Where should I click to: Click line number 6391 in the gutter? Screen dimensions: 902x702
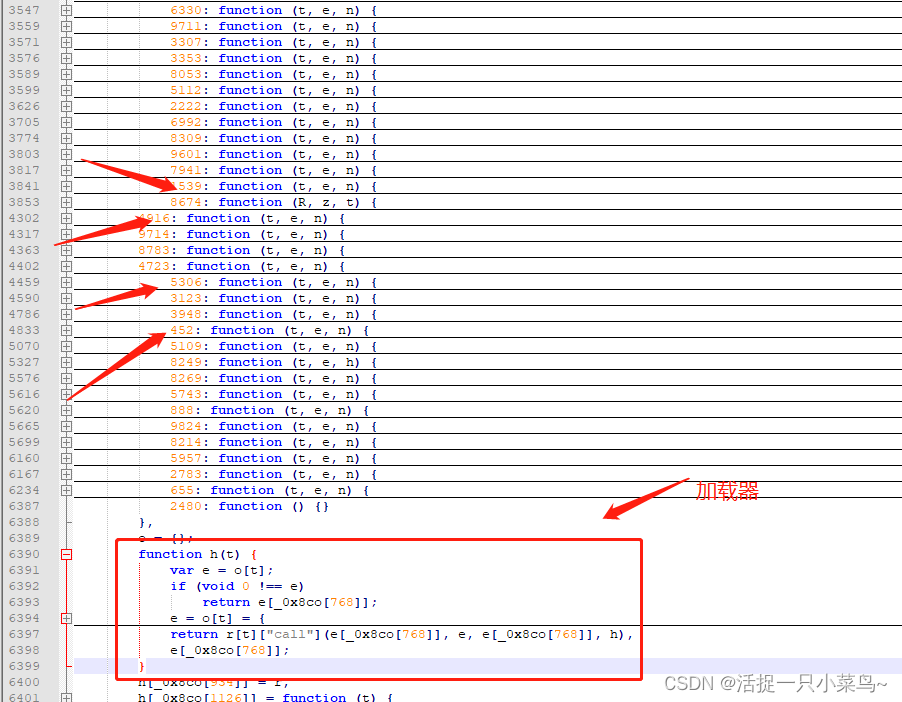tap(24, 570)
